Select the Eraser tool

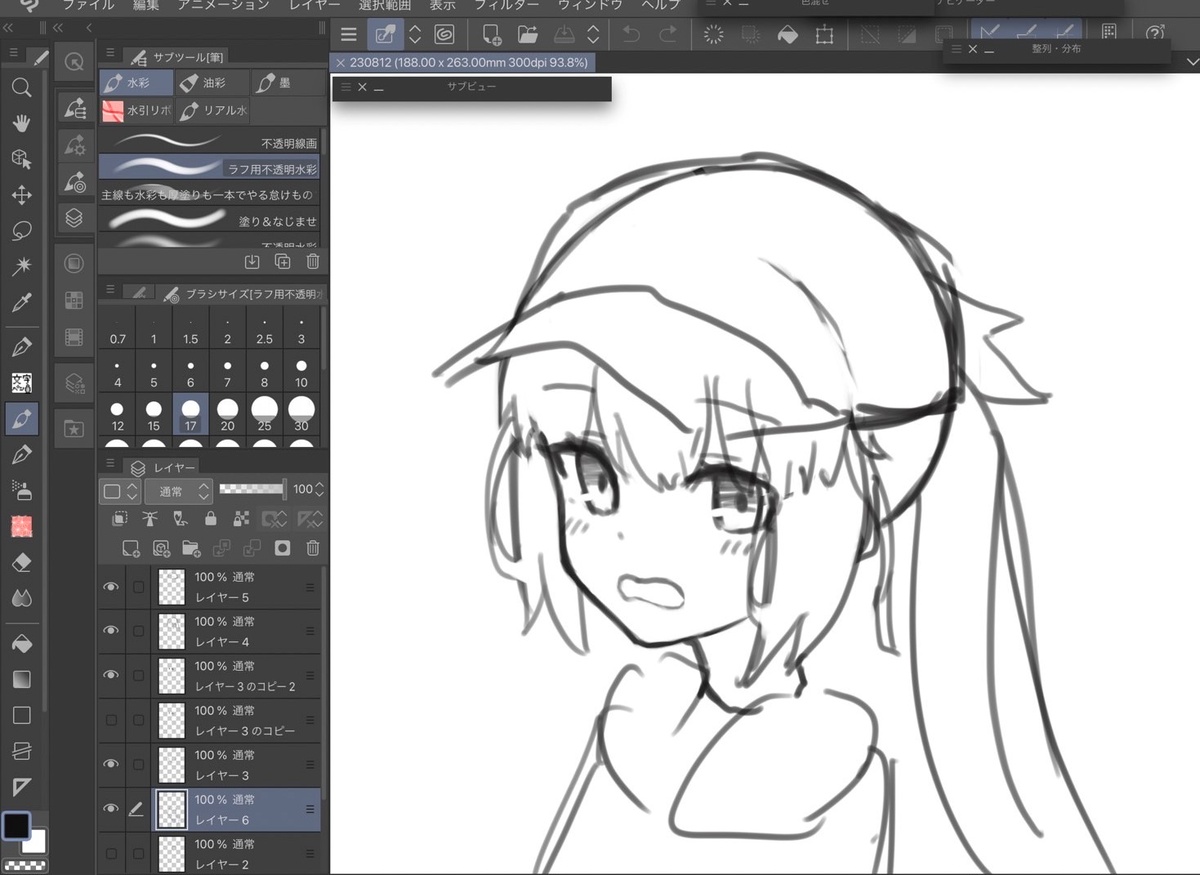coord(21,563)
